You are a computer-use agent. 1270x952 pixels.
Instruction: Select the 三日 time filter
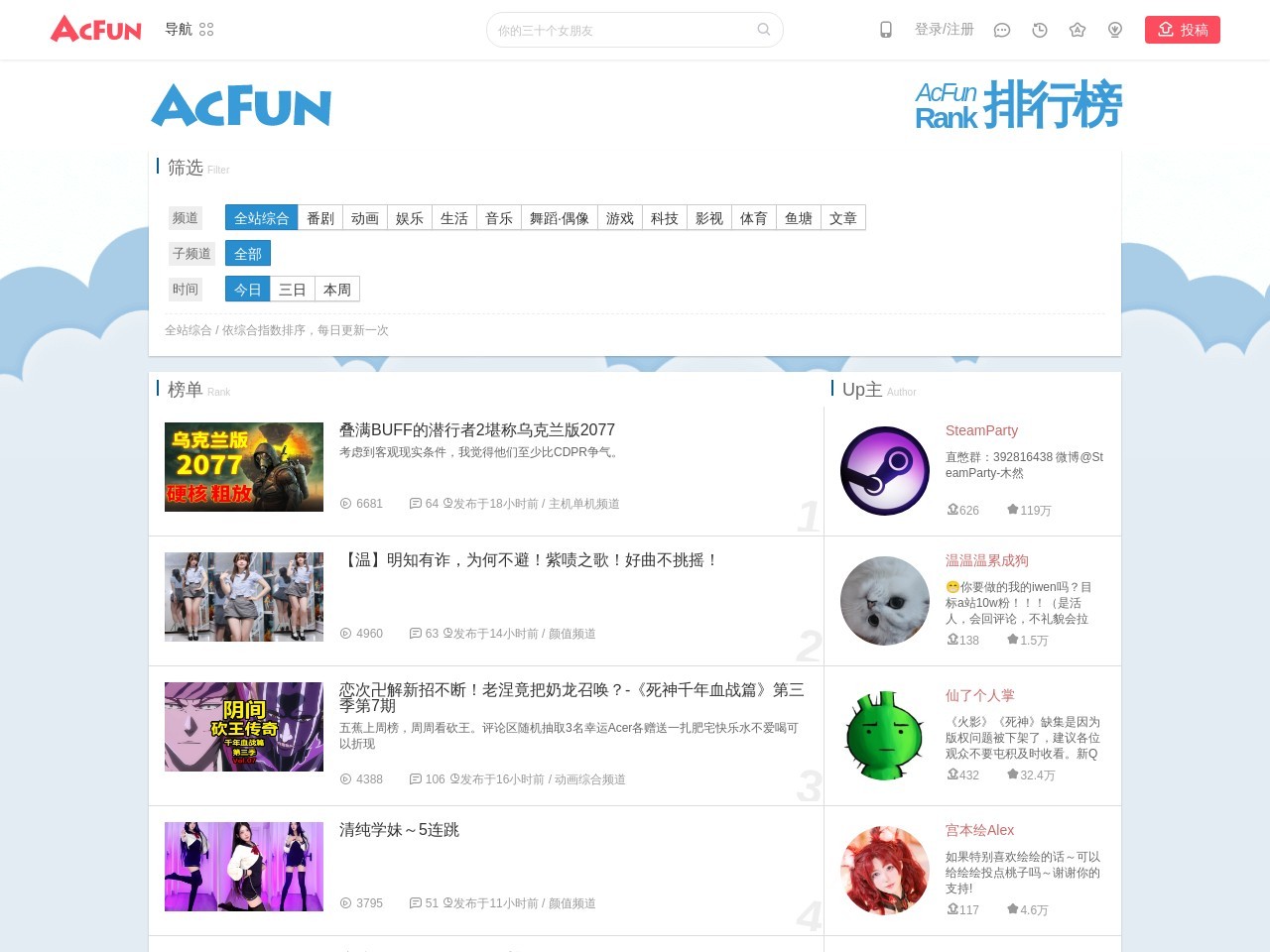click(293, 290)
